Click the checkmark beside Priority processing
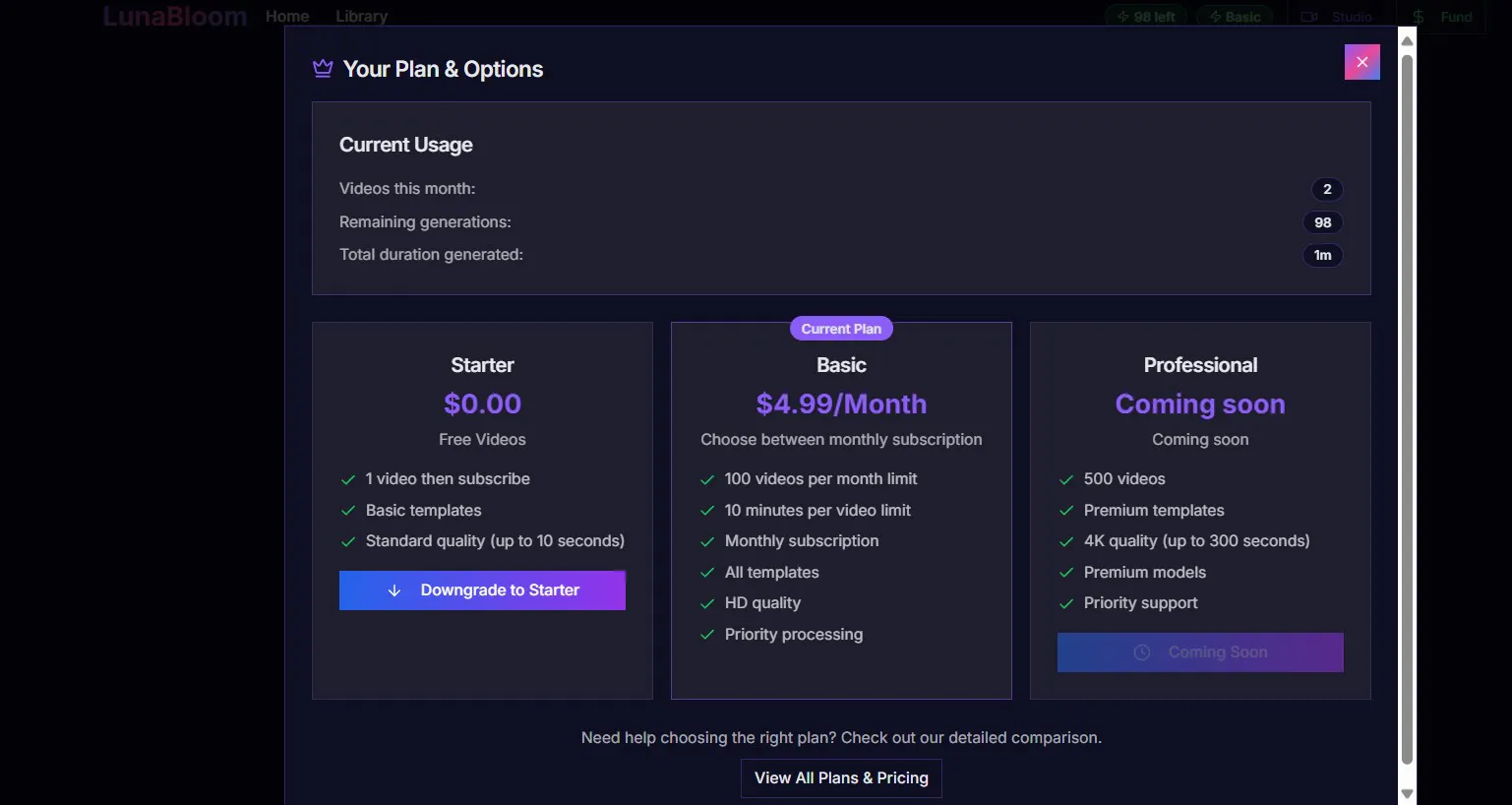 point(706,635)
